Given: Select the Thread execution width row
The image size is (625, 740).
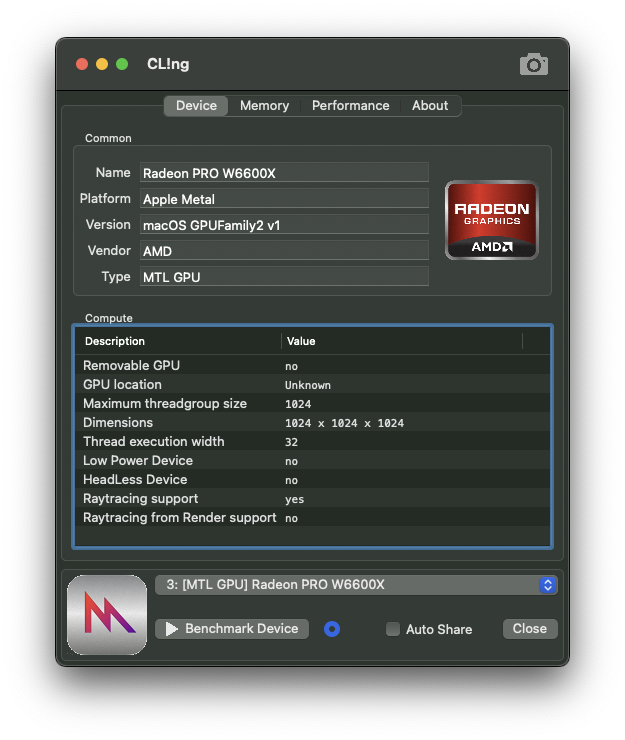Looking at the screenshot, I should coord(310,442).
